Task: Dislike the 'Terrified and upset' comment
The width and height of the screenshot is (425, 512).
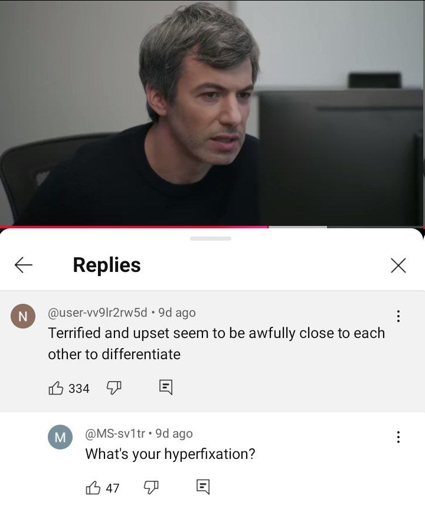Action: point(114,388)
